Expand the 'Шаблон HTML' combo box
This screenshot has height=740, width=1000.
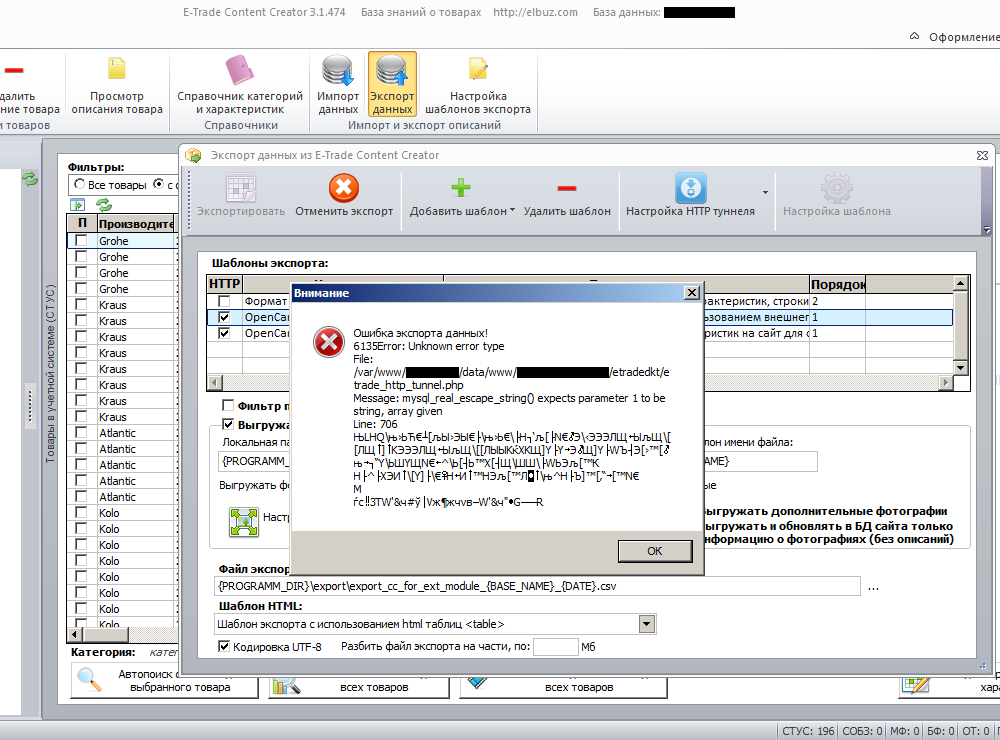[x=647, y=624]
